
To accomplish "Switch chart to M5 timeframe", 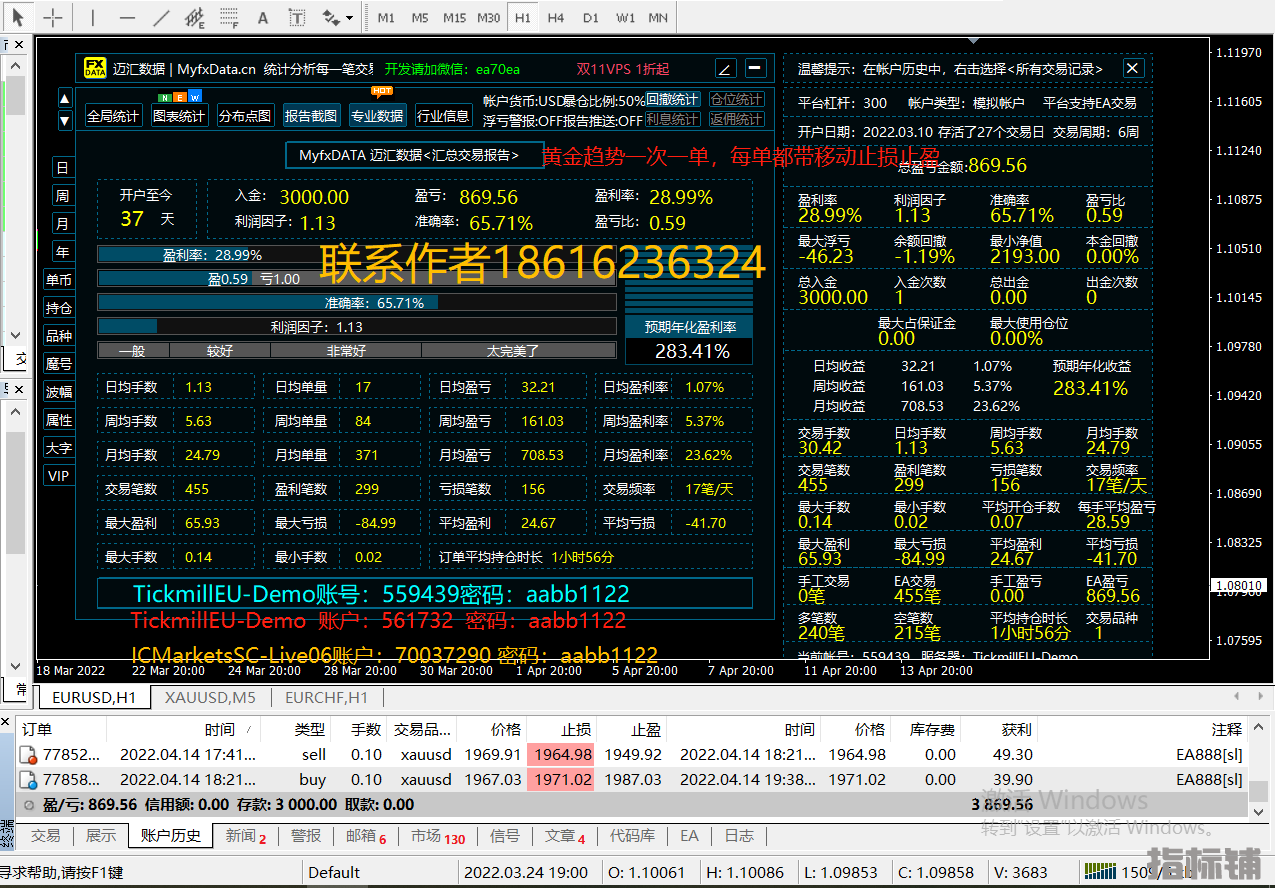I will (420, 18).
